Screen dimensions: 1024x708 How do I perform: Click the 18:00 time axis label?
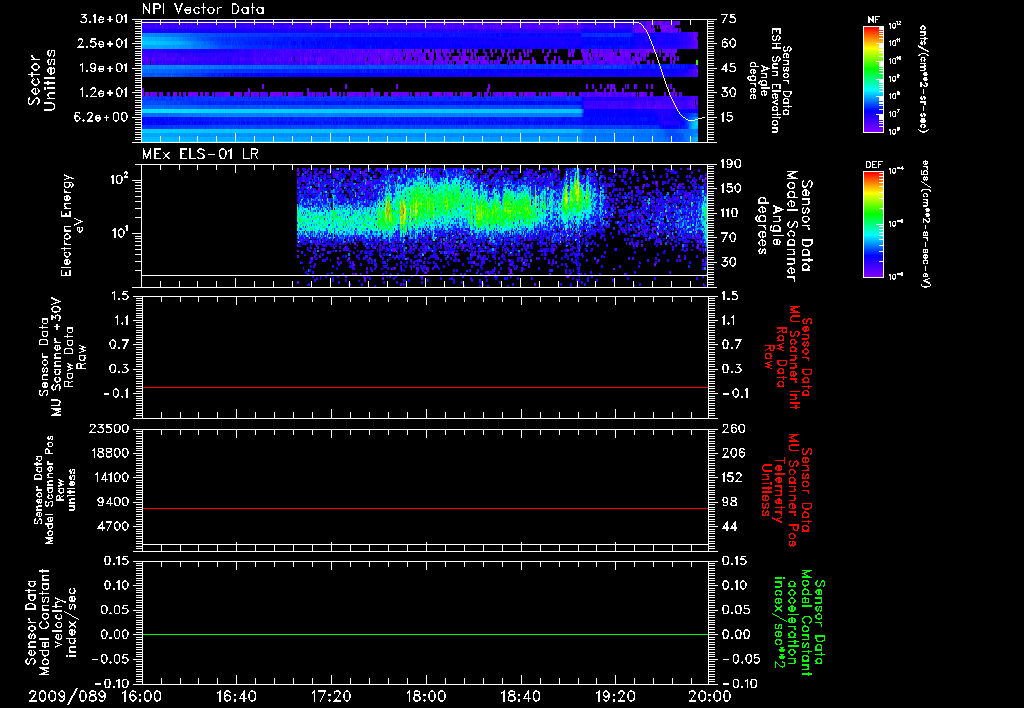426,696
